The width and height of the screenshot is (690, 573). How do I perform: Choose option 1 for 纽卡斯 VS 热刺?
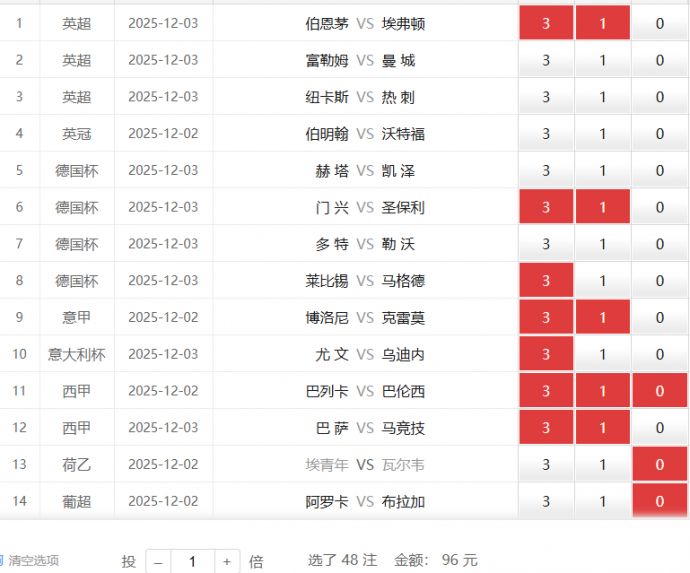[x=602, y=97]
